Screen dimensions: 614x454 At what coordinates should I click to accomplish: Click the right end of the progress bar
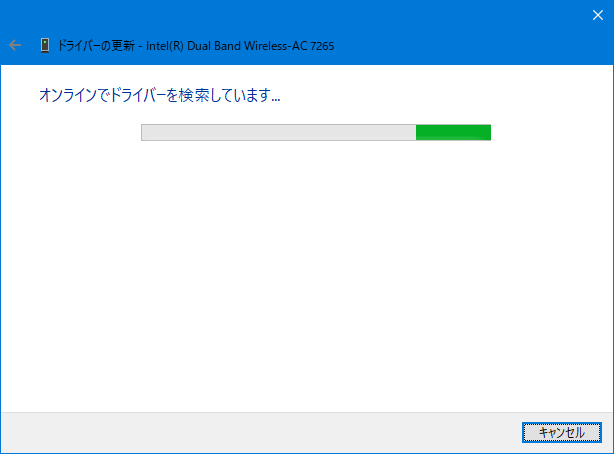pyautogui.click(x=488, y=132)
